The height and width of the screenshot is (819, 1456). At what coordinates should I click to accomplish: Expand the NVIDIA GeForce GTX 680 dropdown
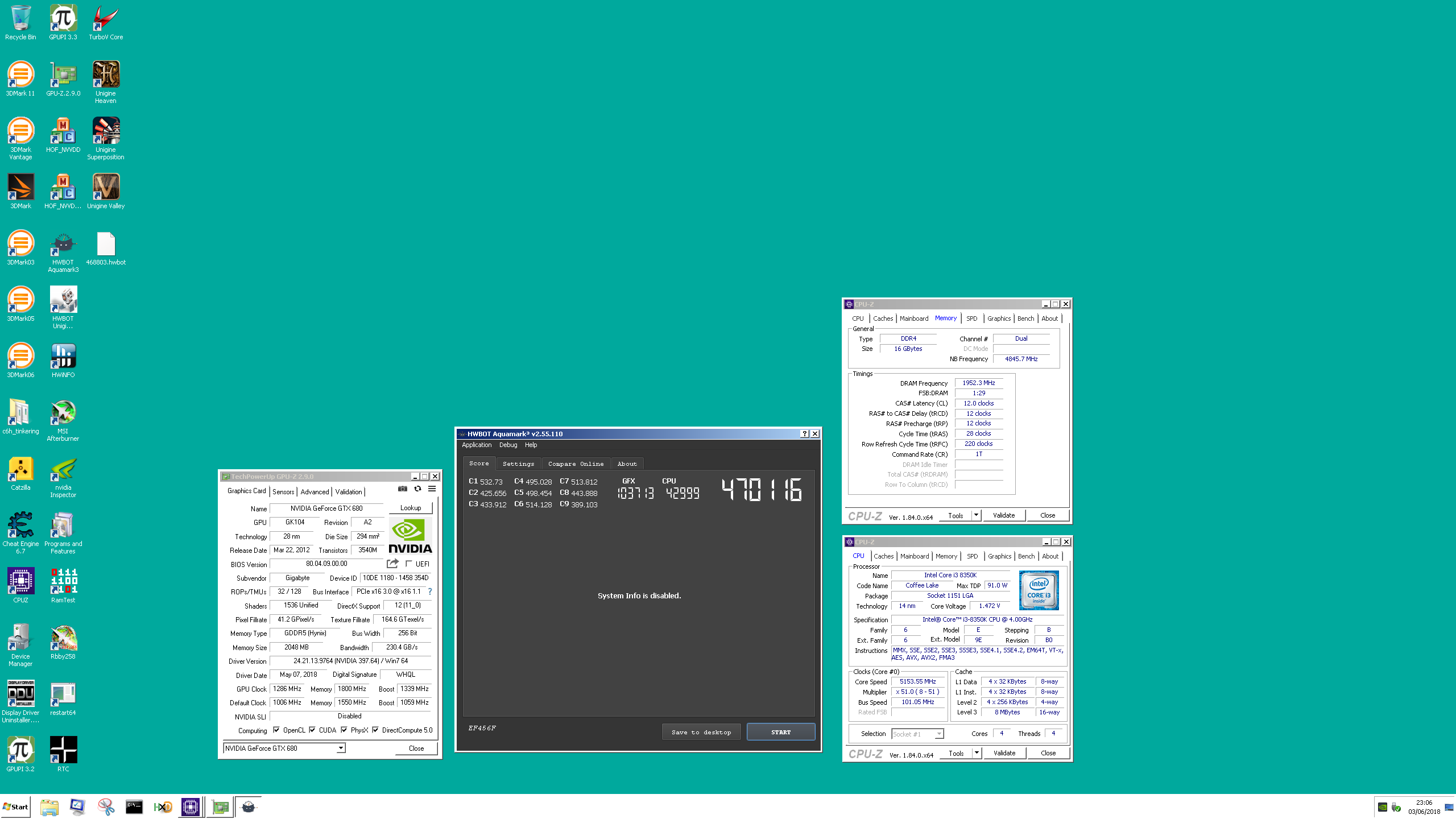pos(341,748)
